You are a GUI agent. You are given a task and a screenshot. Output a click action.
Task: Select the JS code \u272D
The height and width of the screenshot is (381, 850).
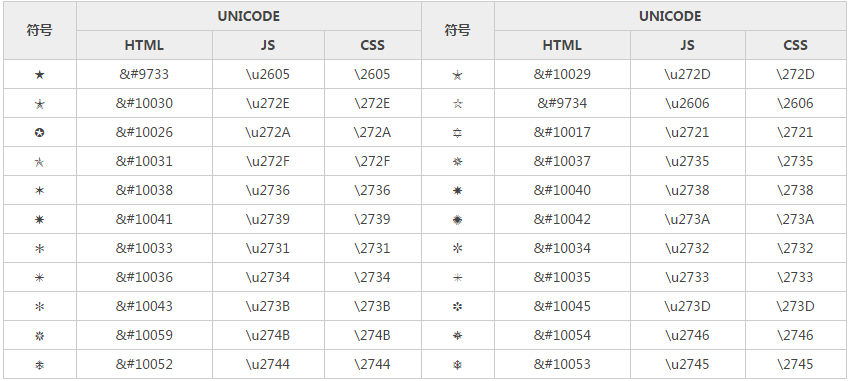(687, 74)
